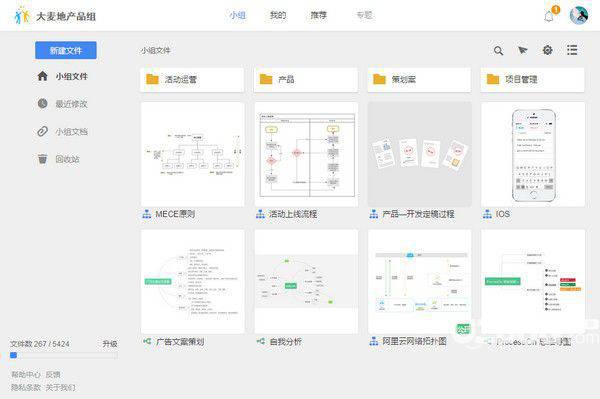
Task: Click the file count usage bar
Action: (64, 355)
